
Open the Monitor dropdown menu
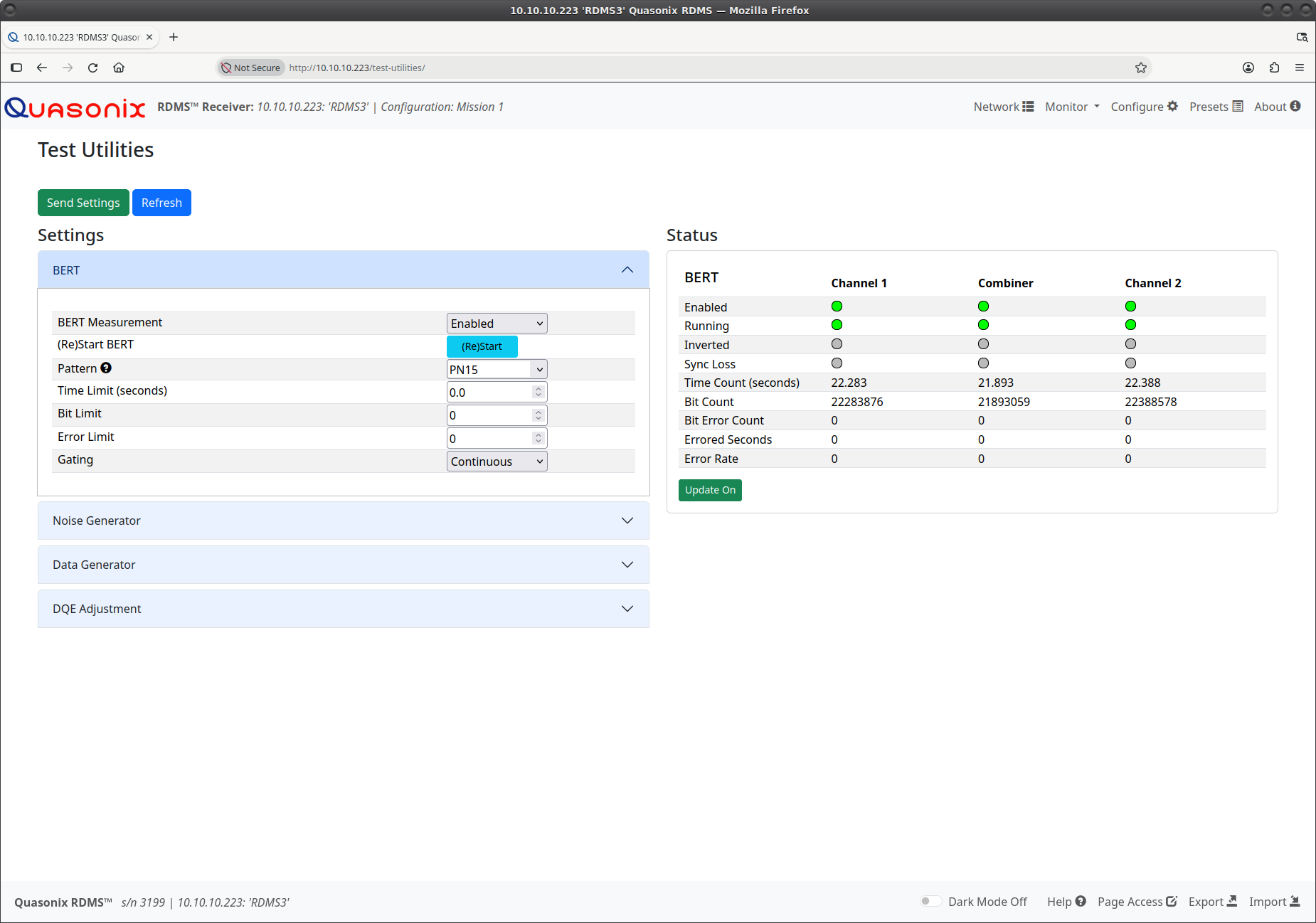click(1072, 107)
